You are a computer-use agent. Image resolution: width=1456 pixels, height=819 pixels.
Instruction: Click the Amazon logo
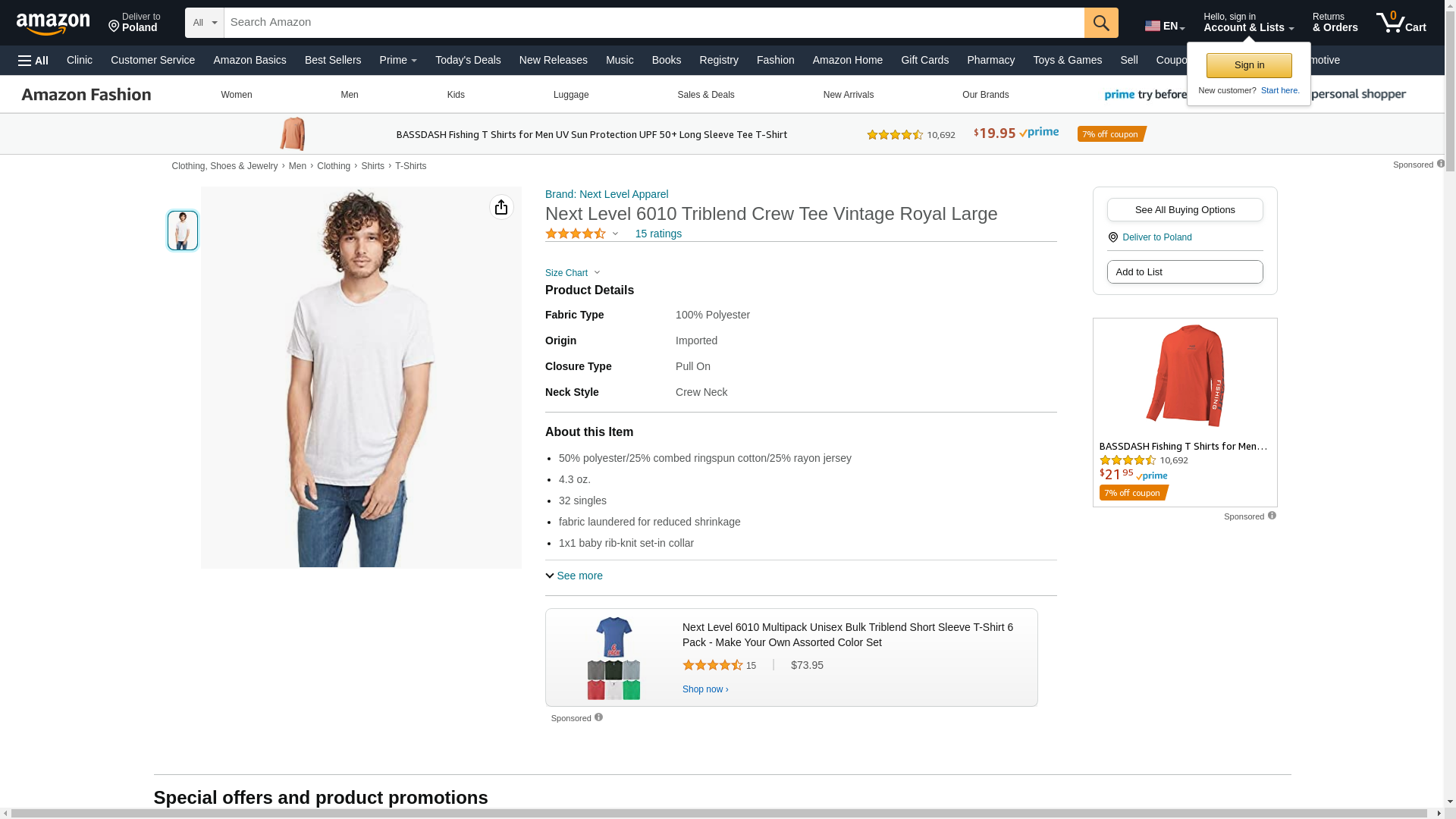point(53,24)
